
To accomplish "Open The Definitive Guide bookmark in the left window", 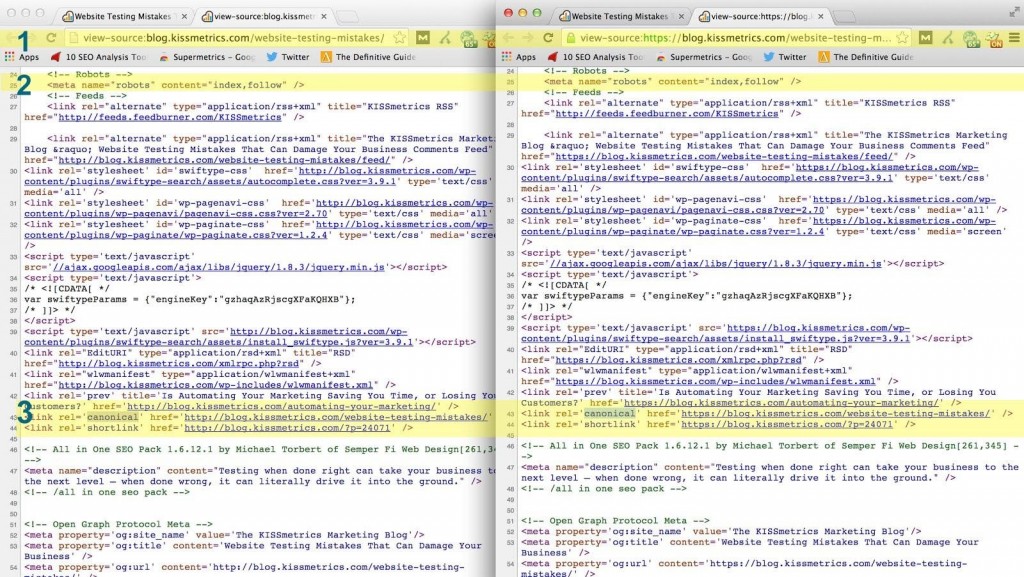I will [x=368, y=57].
